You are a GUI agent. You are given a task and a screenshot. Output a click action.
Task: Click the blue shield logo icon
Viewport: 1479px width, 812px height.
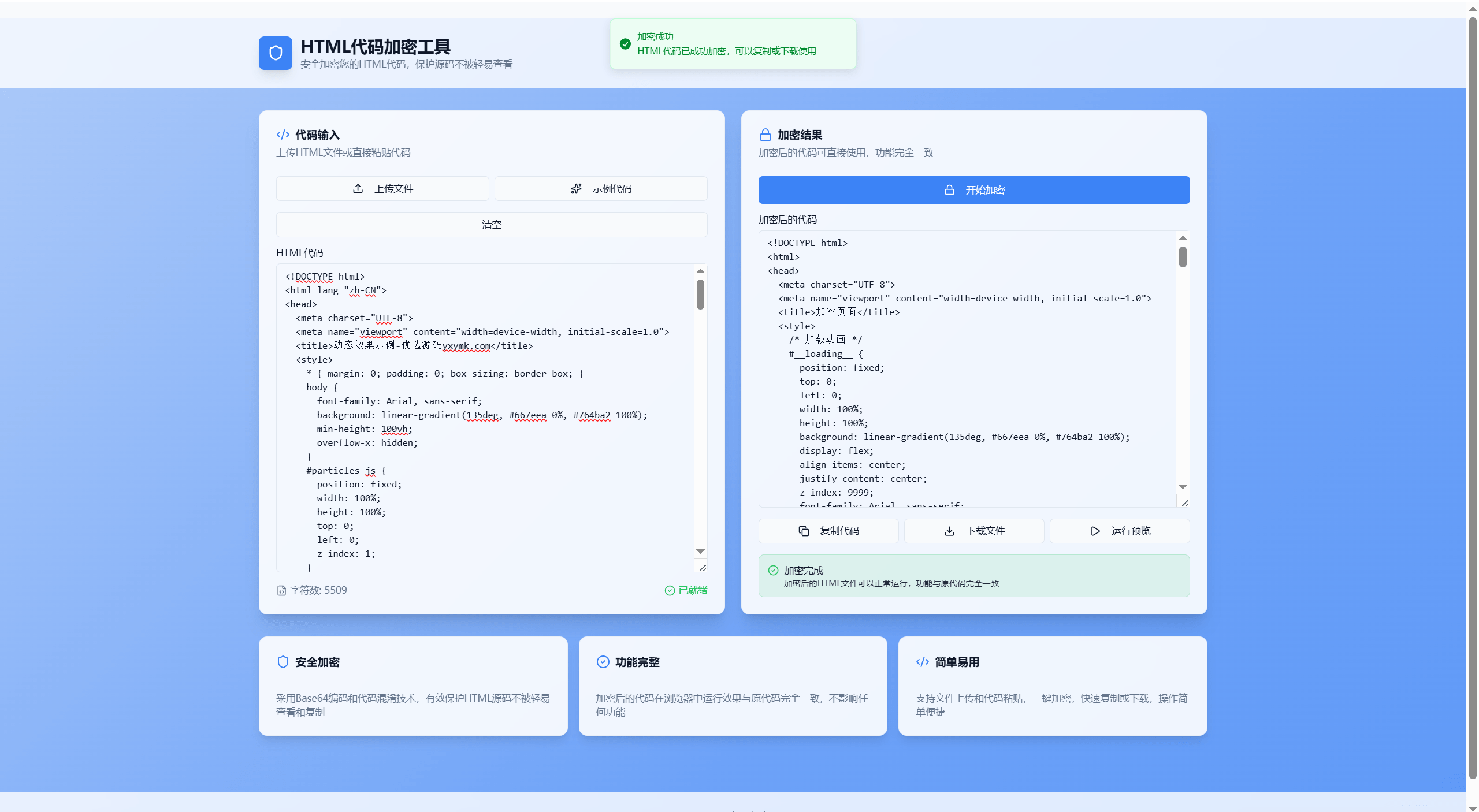point(276,53)
